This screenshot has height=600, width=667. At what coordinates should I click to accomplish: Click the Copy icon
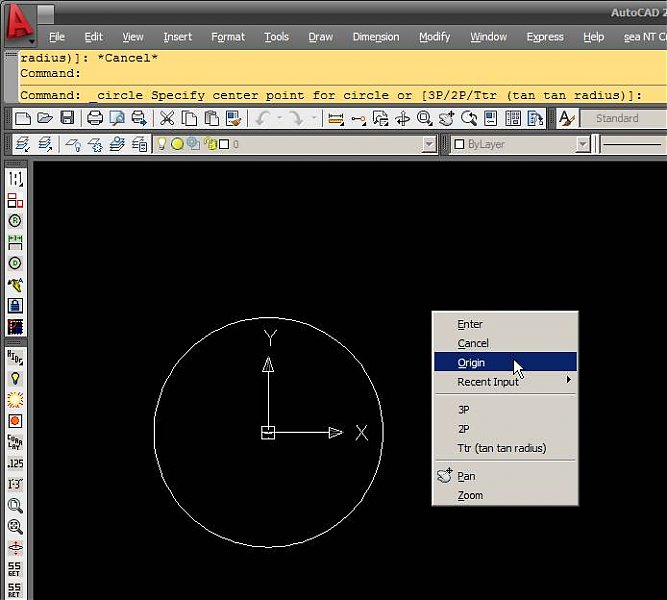pyautogui.click(x=189, y=118)
